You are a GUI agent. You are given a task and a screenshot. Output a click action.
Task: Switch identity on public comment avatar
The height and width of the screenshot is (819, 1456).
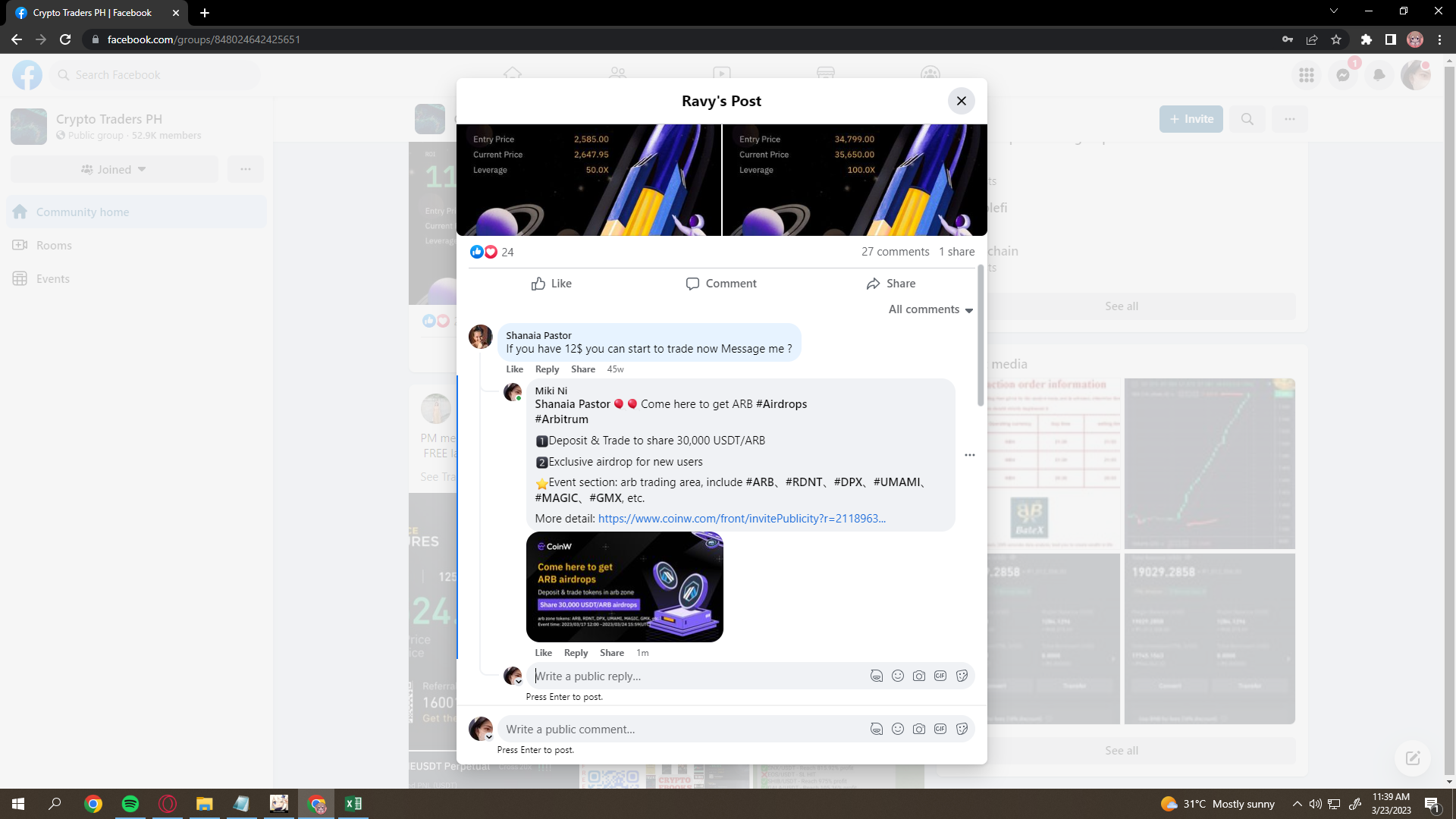pos(489,736)
